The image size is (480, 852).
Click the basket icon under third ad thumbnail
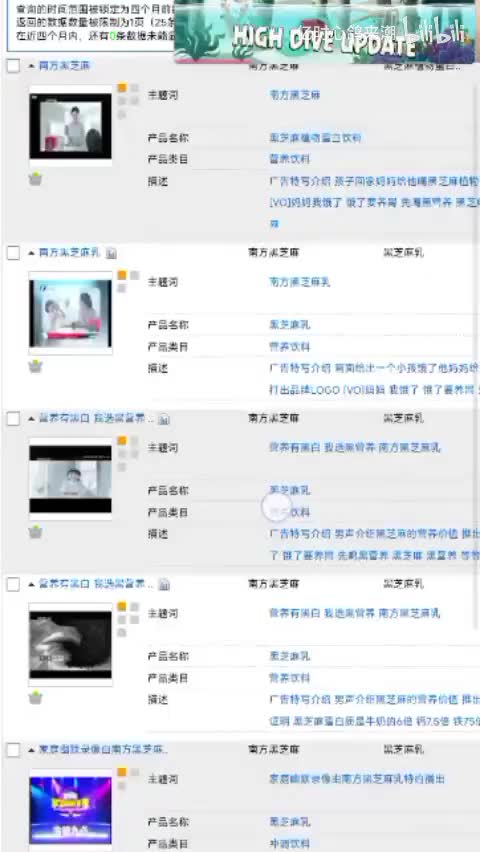[x=35, y=532]
